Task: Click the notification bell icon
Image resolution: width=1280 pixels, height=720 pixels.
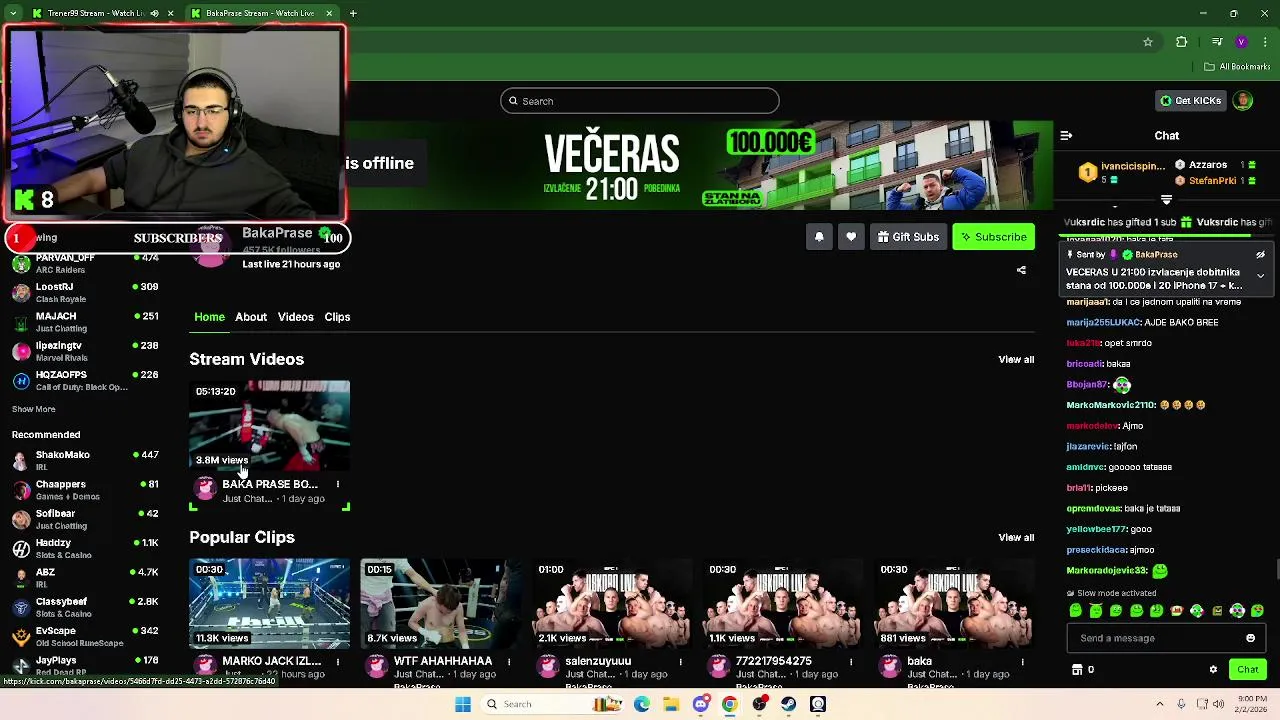Action: tap(819, 237)
